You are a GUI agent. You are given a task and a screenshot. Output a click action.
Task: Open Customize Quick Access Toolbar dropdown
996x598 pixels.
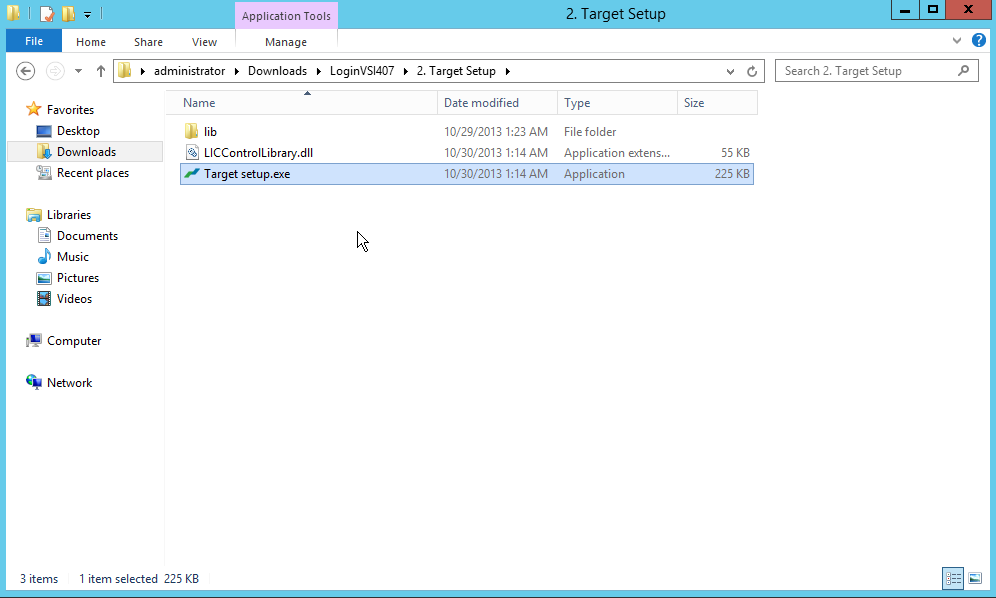[x=88, y=14]
